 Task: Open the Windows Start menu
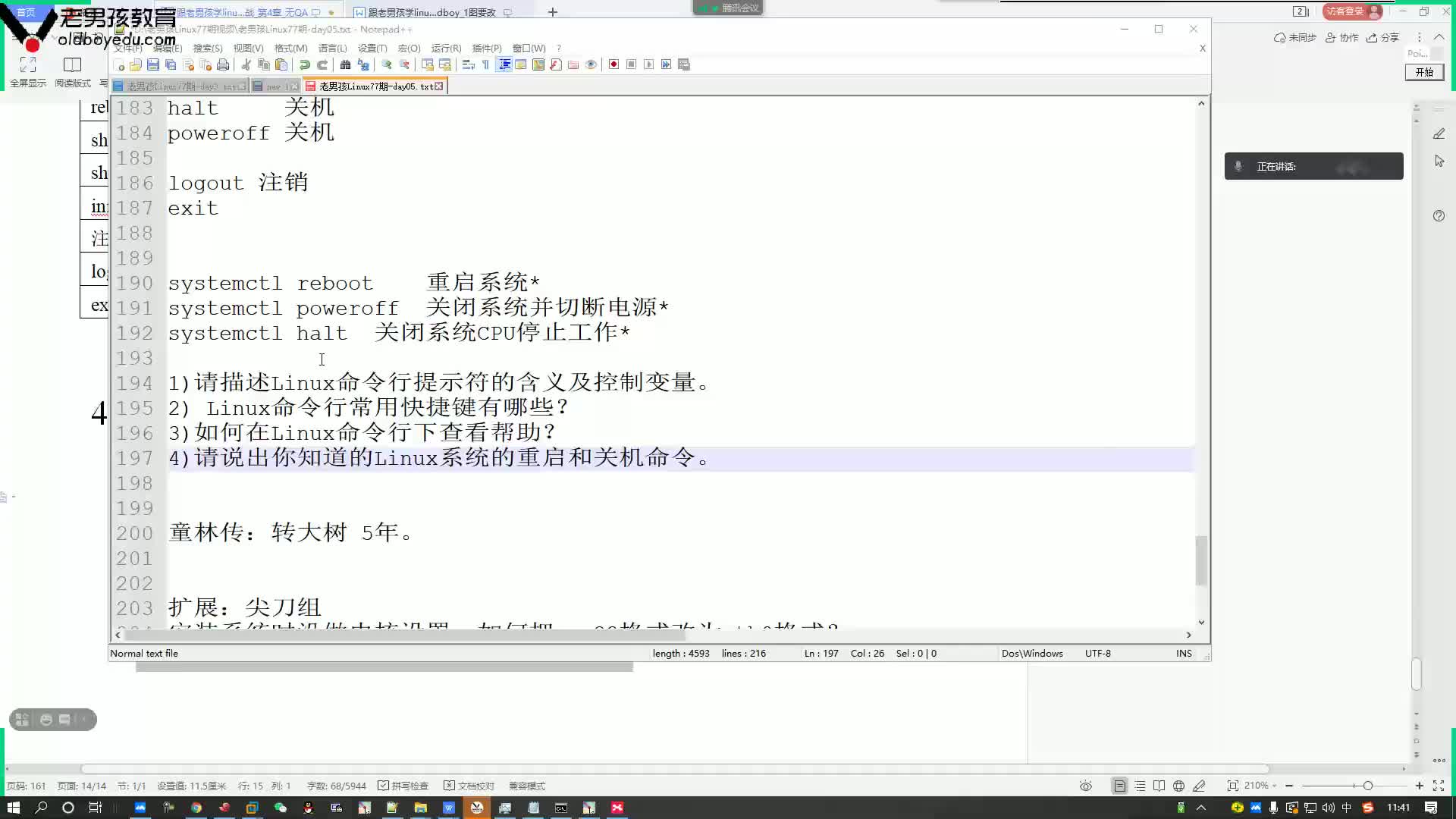pyautogui.click(x=13, y=808)
